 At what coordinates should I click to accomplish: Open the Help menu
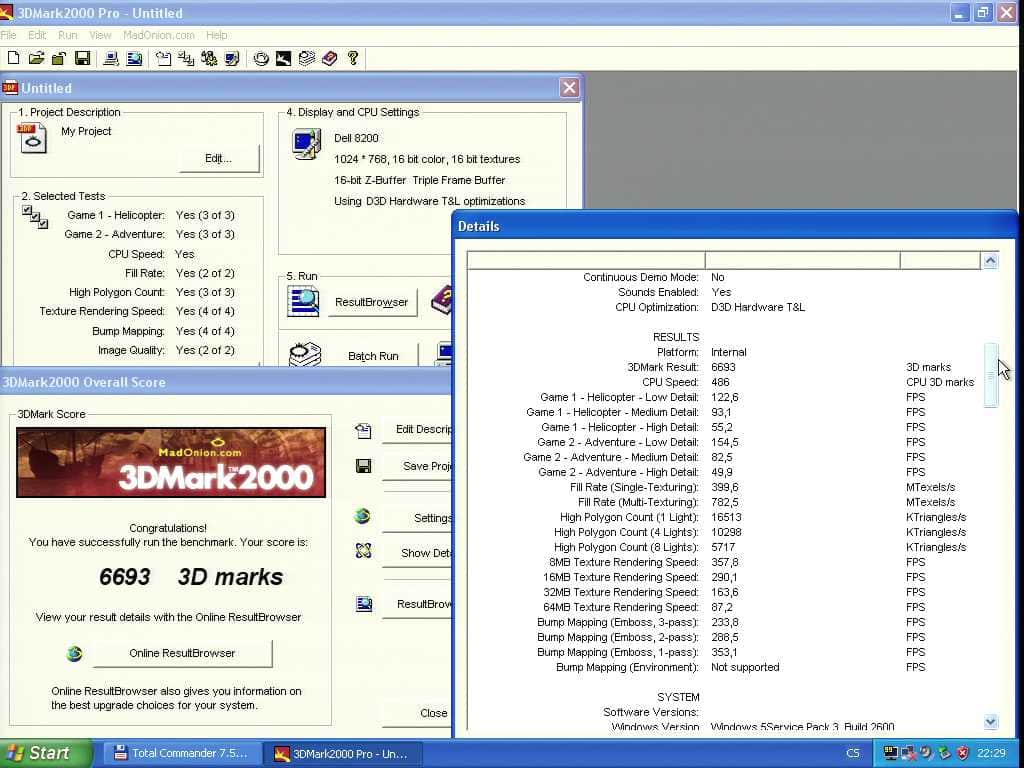pyautogui.click(x=217, y=35)
